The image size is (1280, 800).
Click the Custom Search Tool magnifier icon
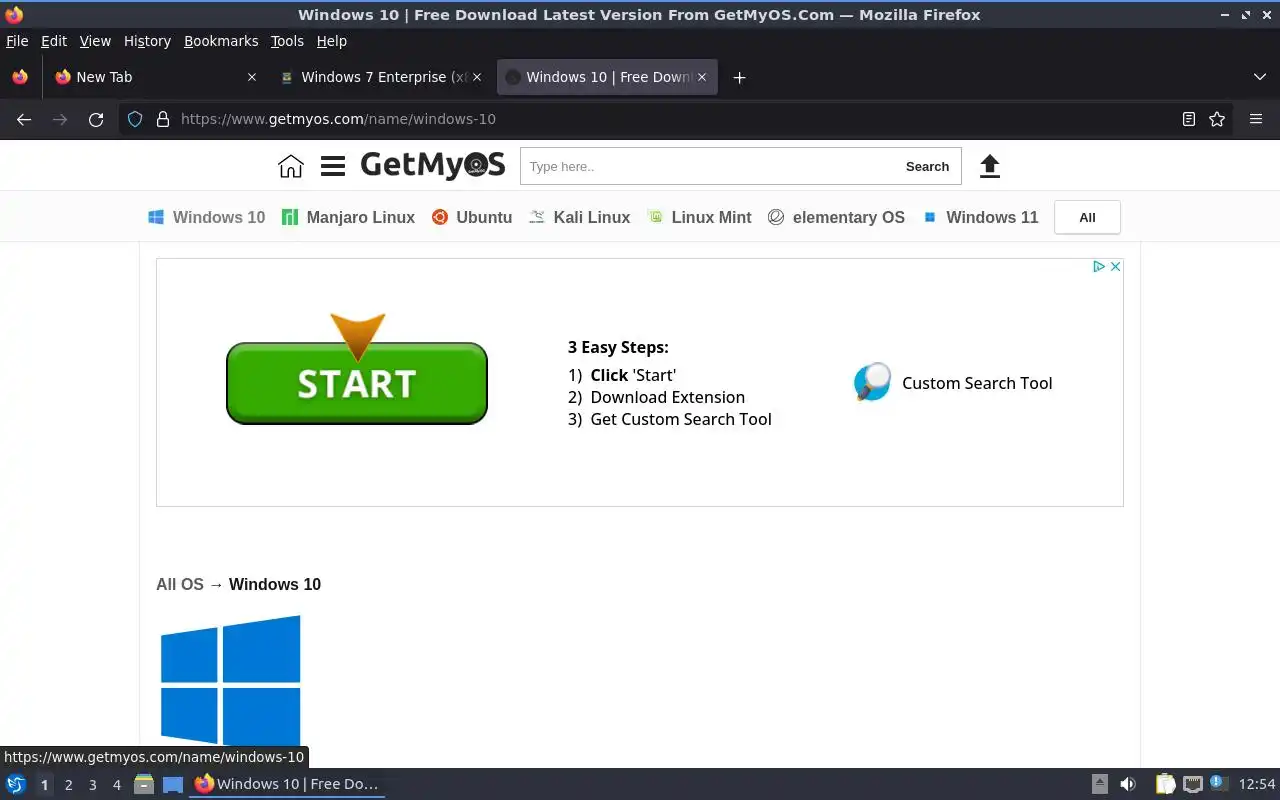pyautogui.click(x=872, y=382)
